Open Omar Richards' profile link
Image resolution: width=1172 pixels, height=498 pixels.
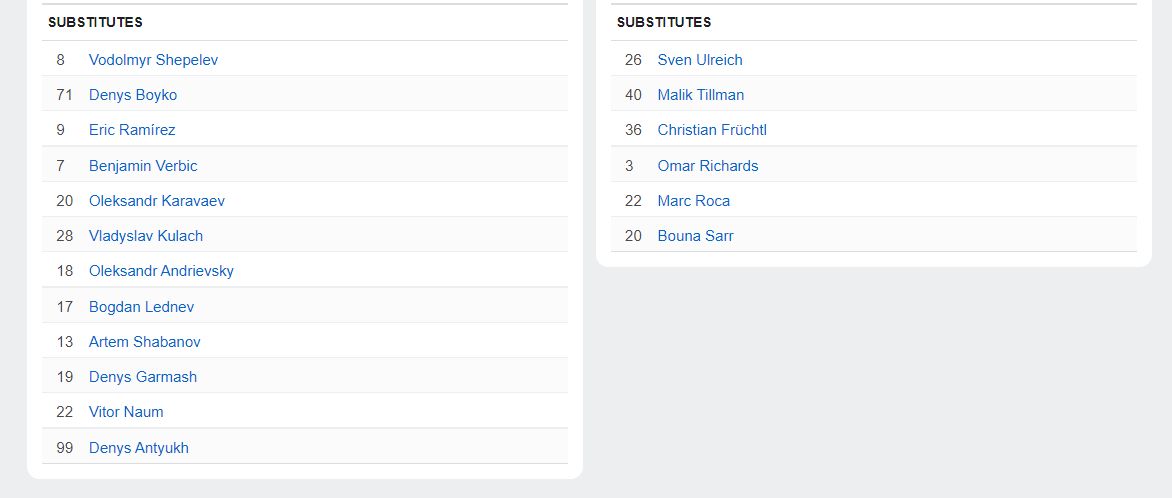click(708, 166)
